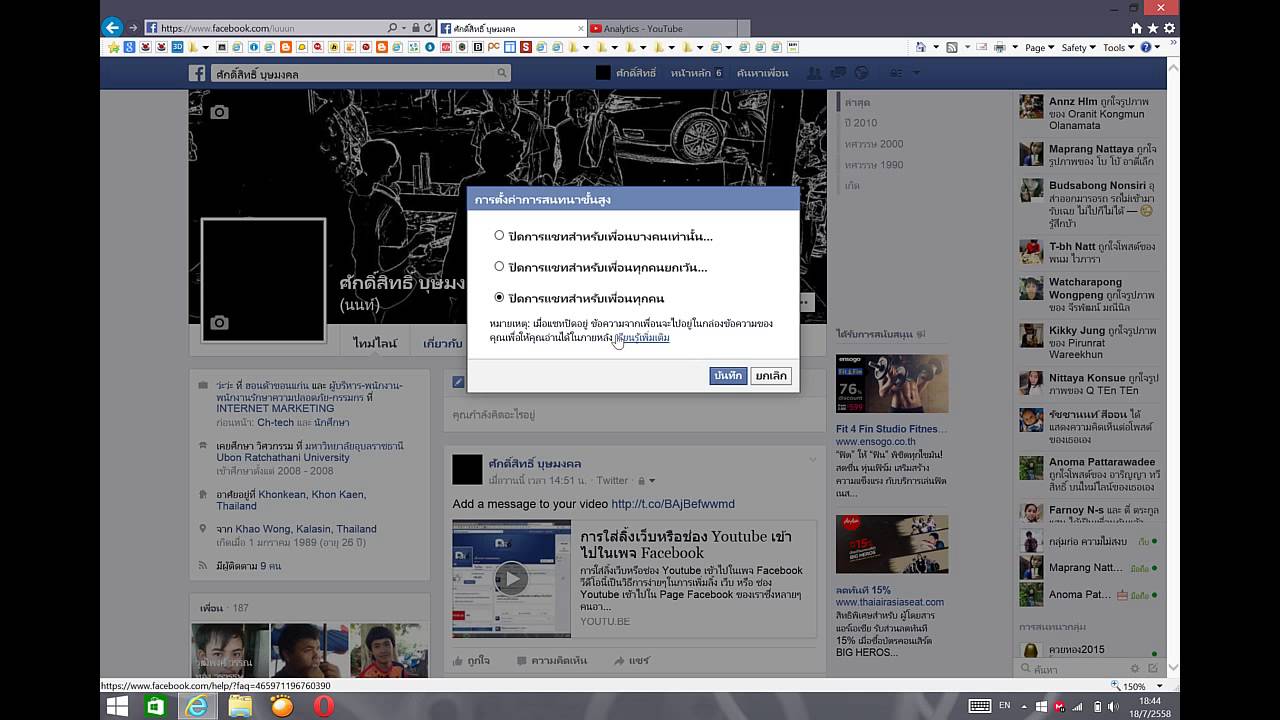The width and height of the screenshot is (1280, 720).
Task: Open Safety menu in command bar
Action: click(x=1078, y=47)
